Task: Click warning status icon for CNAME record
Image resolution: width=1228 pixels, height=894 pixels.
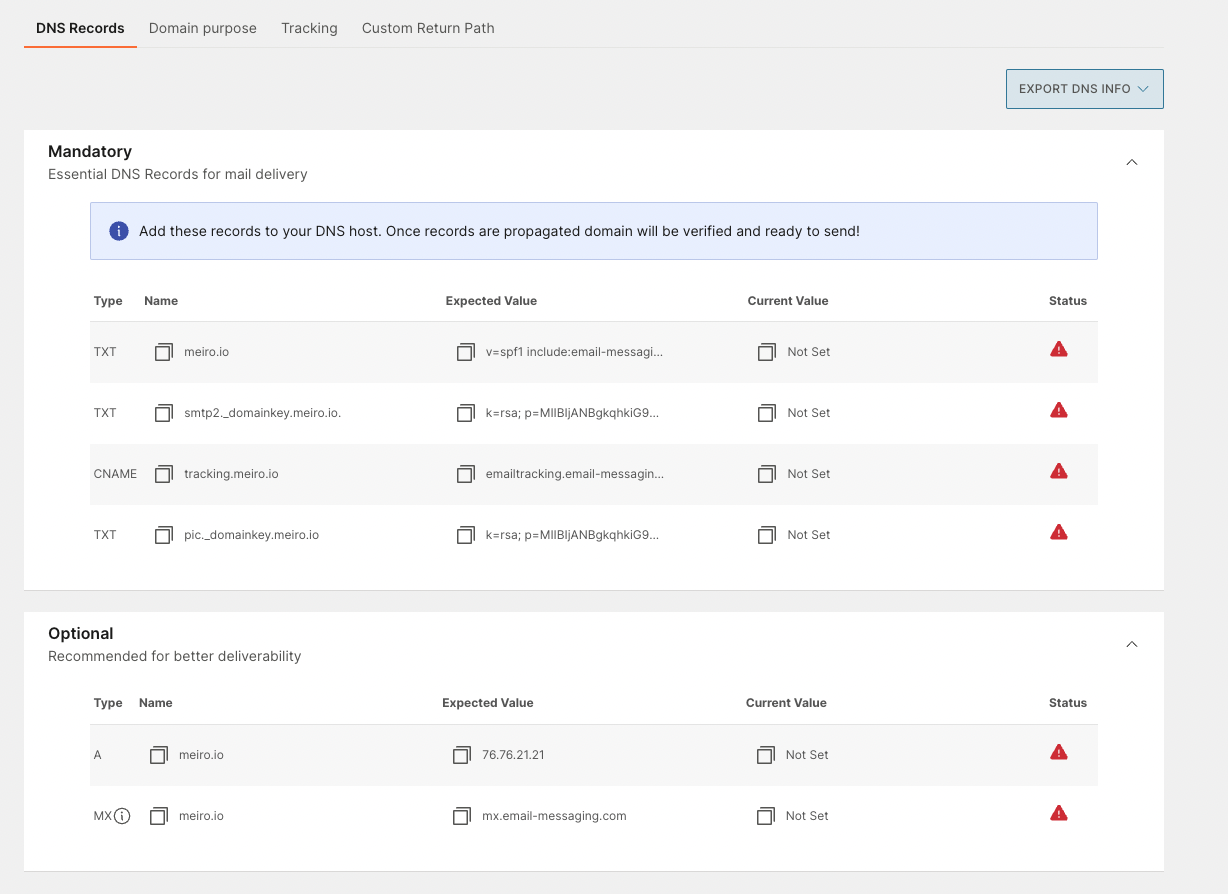Action: [x=1058, y=471]
